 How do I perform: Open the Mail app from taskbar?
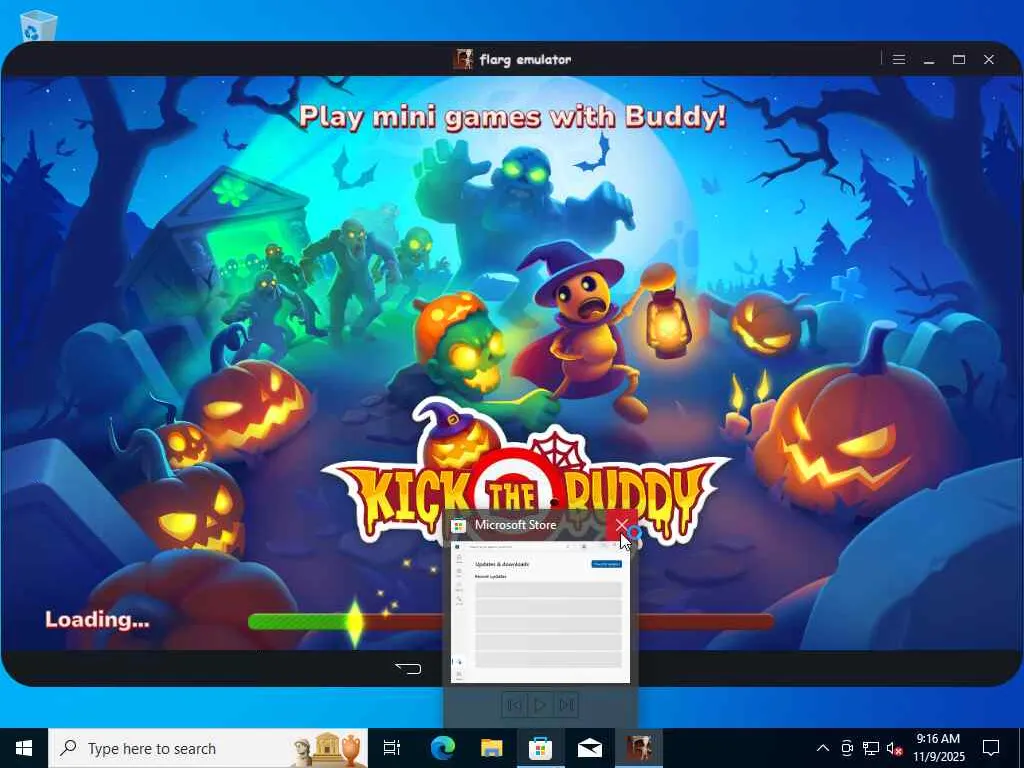pyautogui.click(x=590, y=748)
